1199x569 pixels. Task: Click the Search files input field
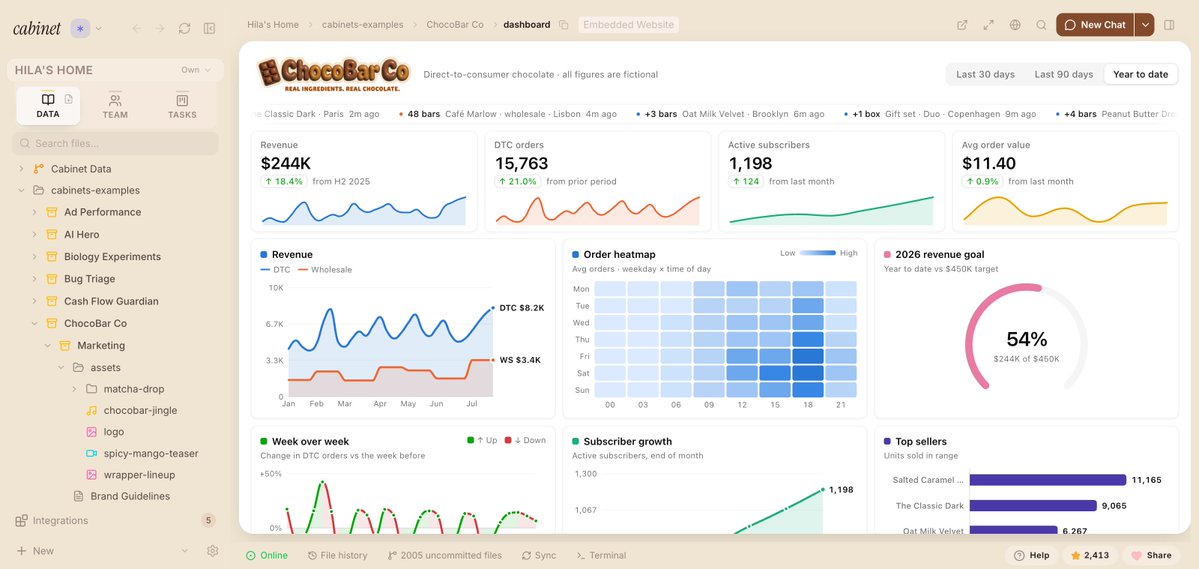click(x=115, y=143)
